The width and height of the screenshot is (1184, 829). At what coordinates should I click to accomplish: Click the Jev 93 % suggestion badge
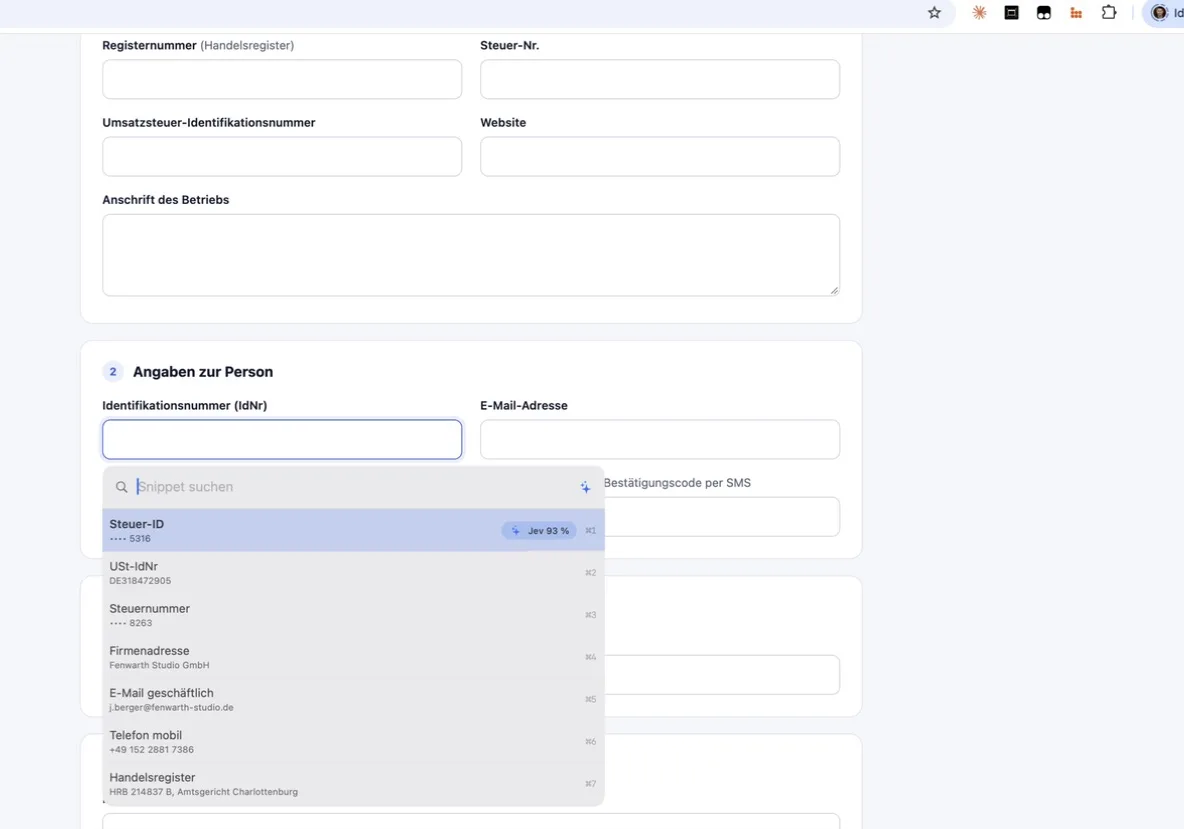pyautogui.click(x=539, y=531)
